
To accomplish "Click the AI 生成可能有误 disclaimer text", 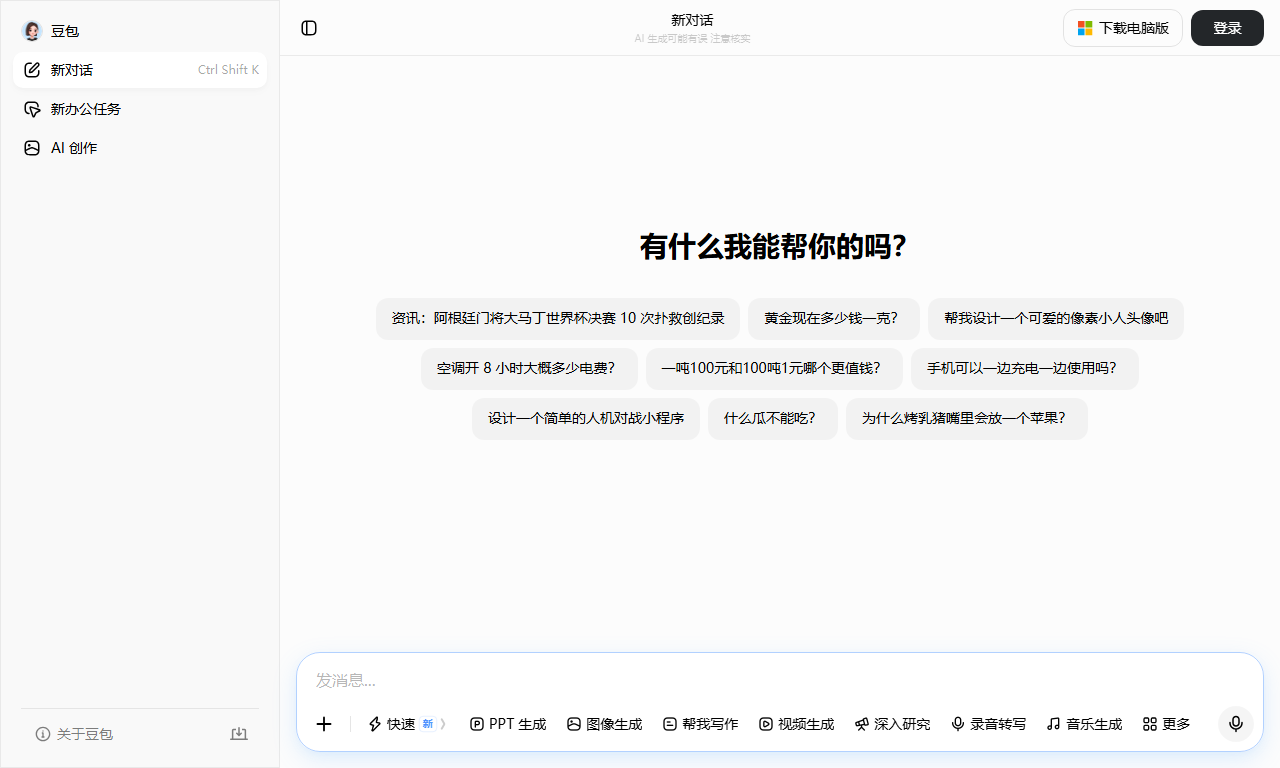I will 692,38.
